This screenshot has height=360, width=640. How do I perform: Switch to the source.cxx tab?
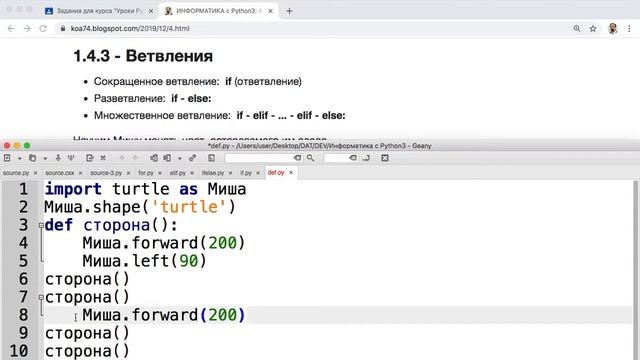coord(60,173)
